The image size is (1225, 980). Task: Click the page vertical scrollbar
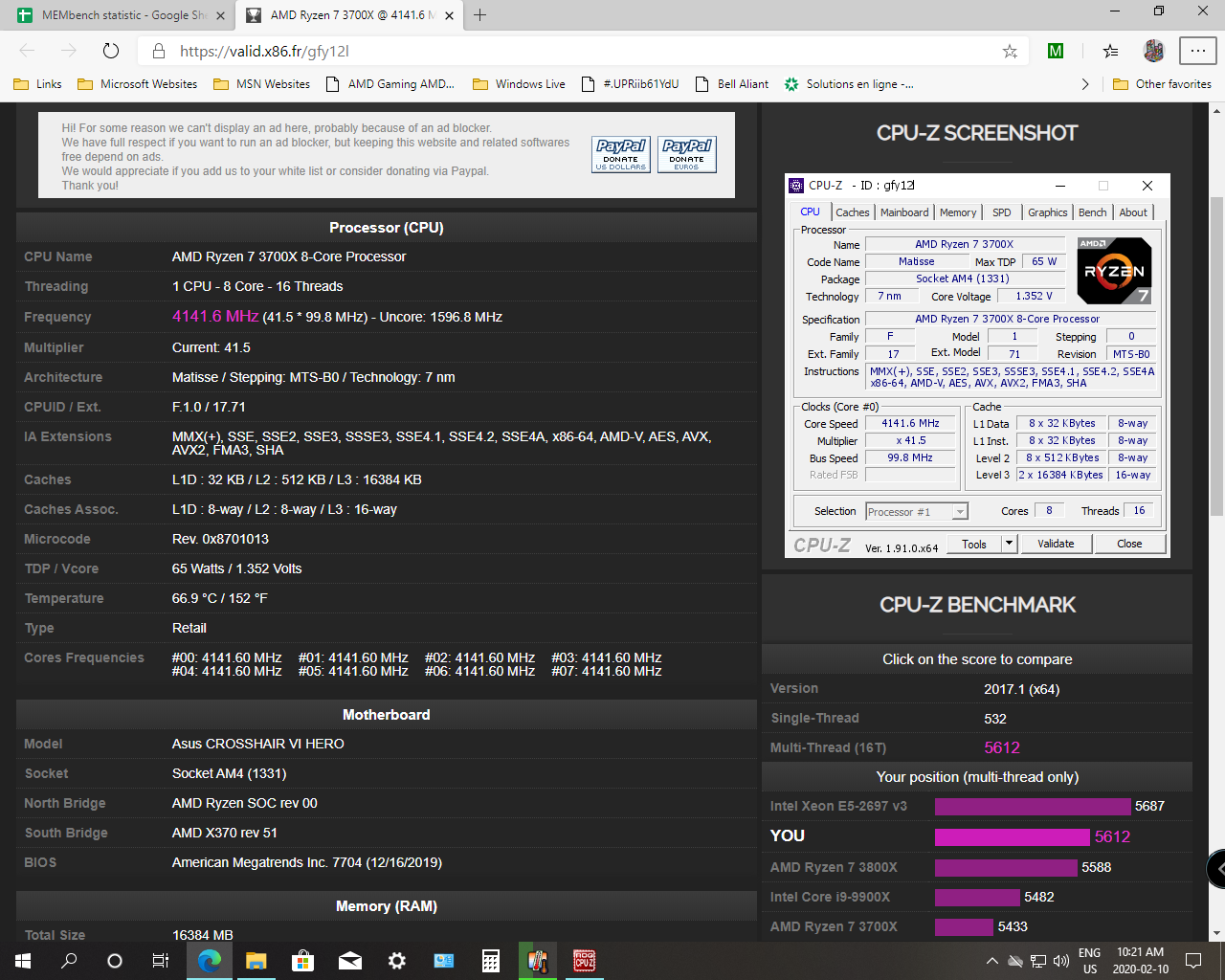click(x=1216, y=357)
